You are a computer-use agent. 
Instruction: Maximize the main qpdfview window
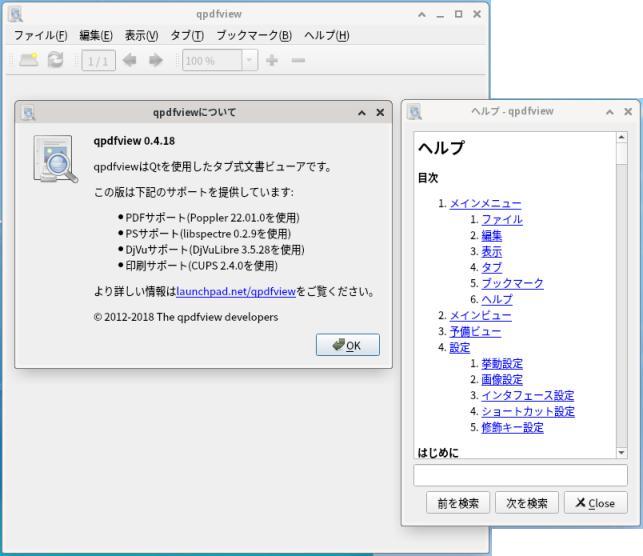point(458,14)
